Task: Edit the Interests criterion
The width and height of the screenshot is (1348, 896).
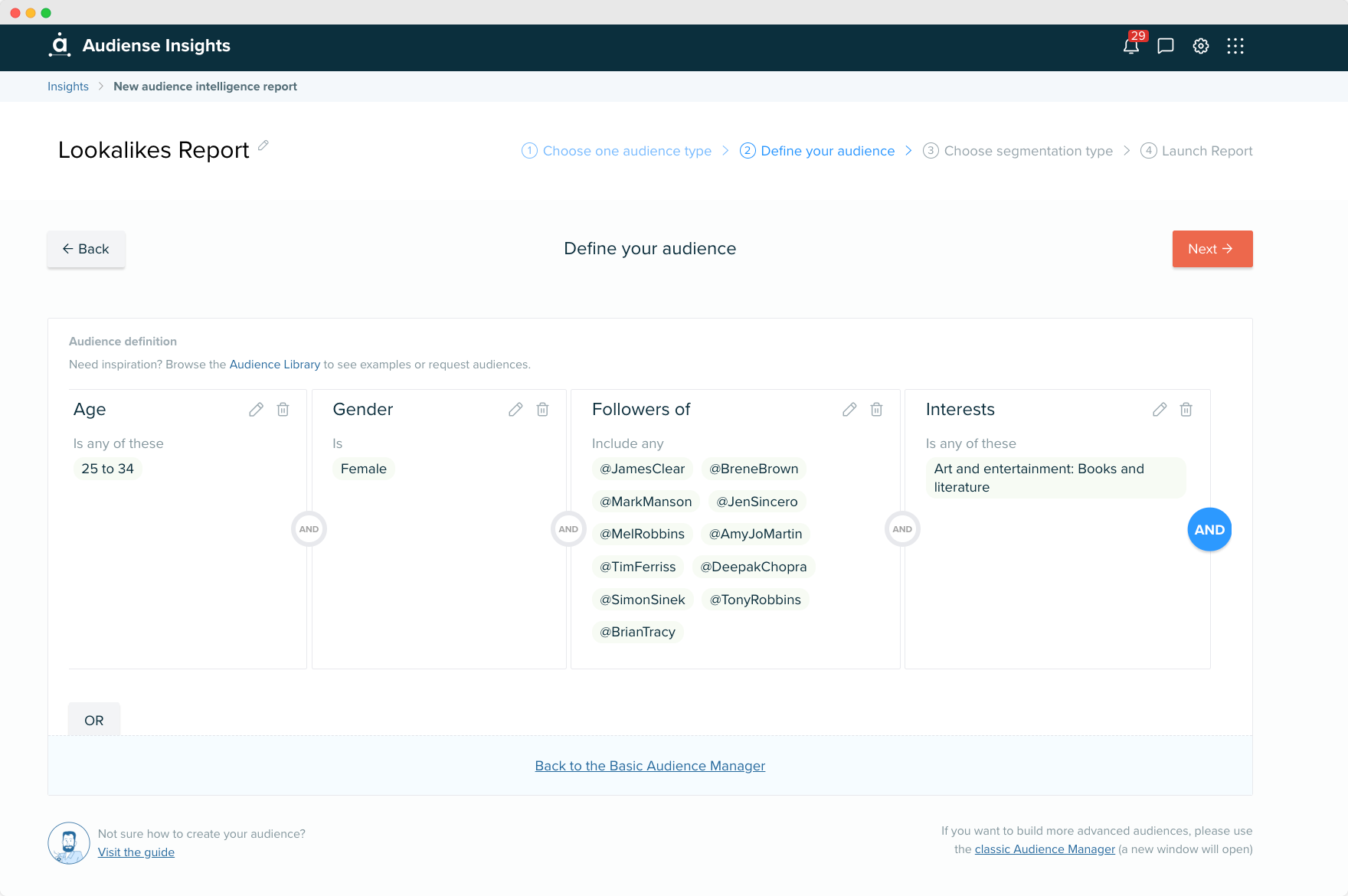Action: coord(1160,410)
